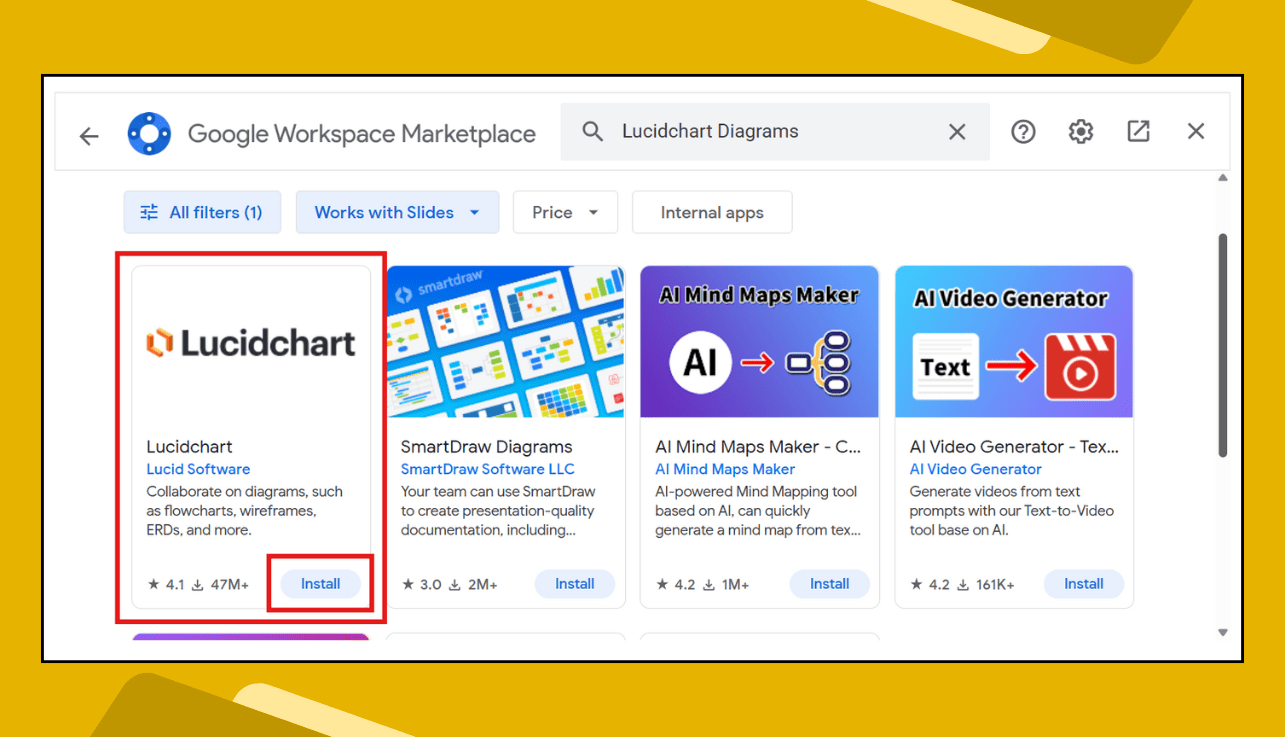Toggle the Works with Slides filter

385,212
